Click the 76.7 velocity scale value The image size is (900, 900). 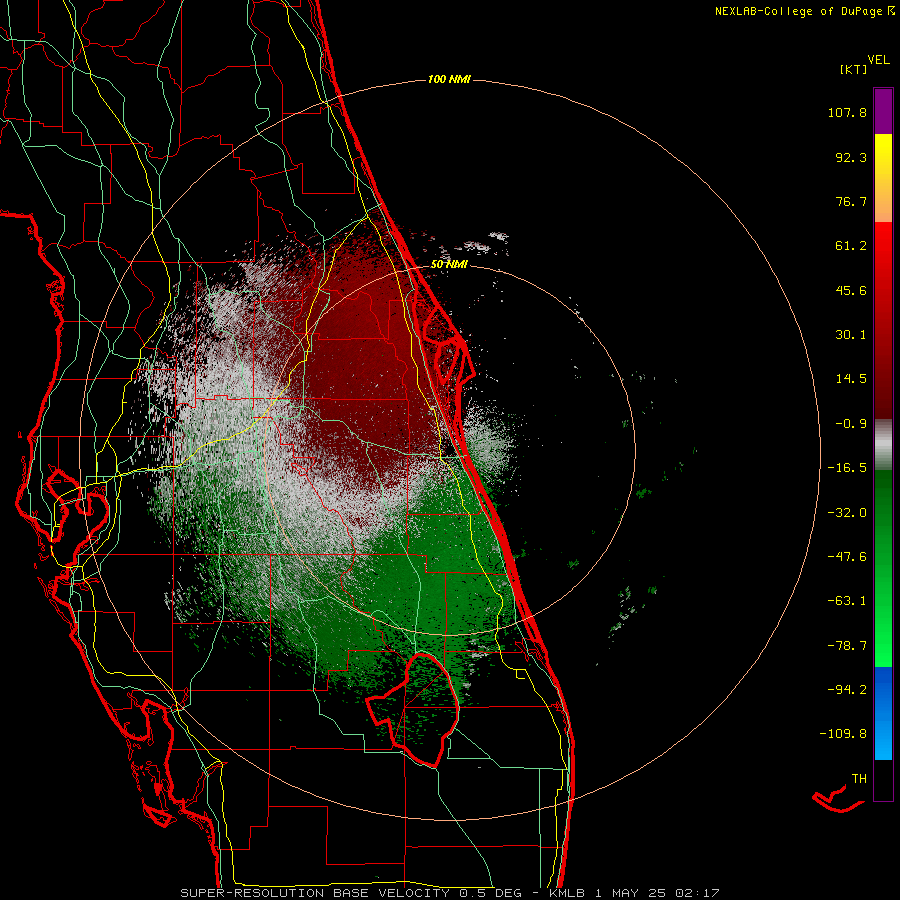coord(851,201)
